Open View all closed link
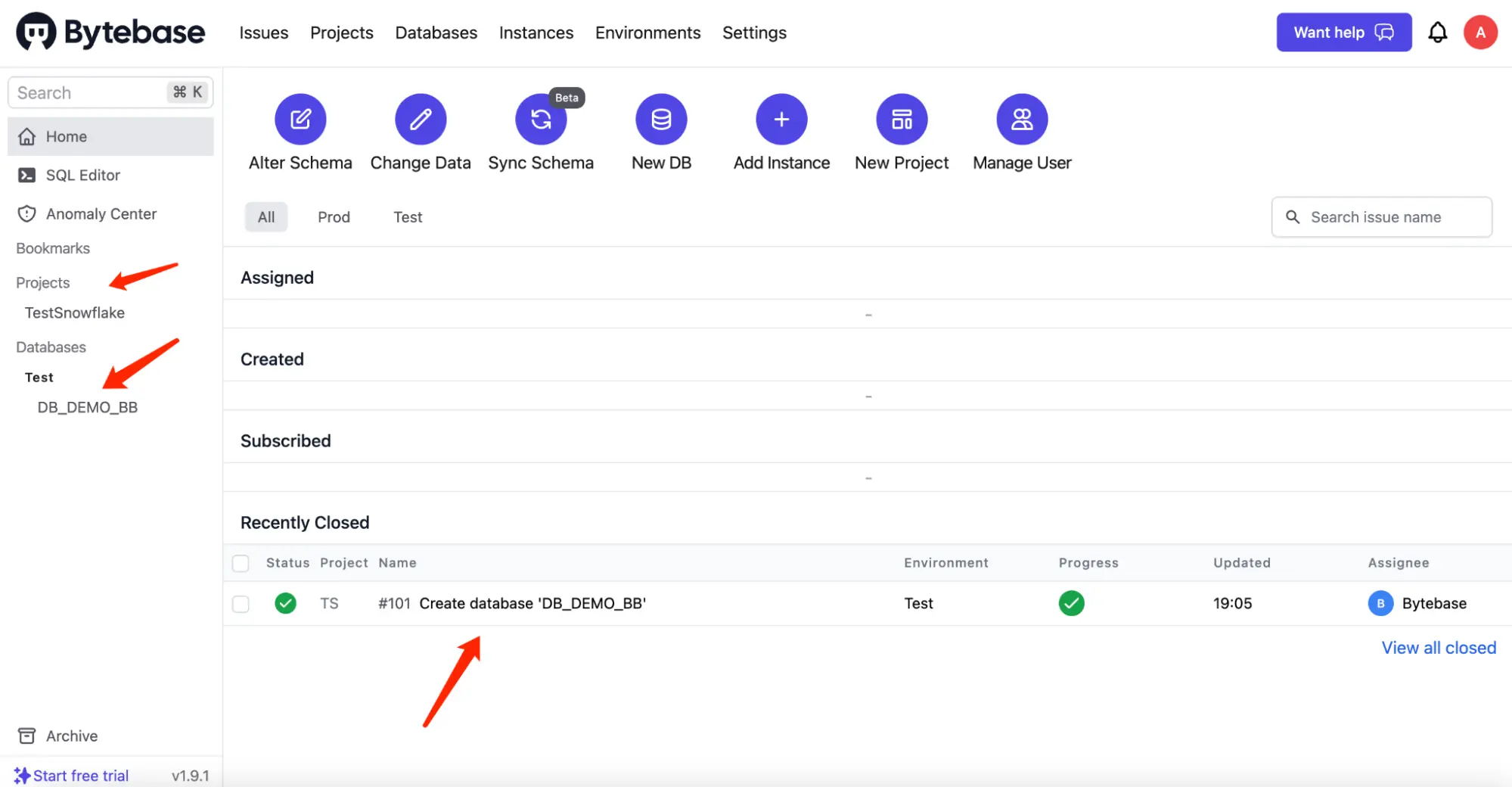Viewport: 1512px width, 787px height. 1439,648
